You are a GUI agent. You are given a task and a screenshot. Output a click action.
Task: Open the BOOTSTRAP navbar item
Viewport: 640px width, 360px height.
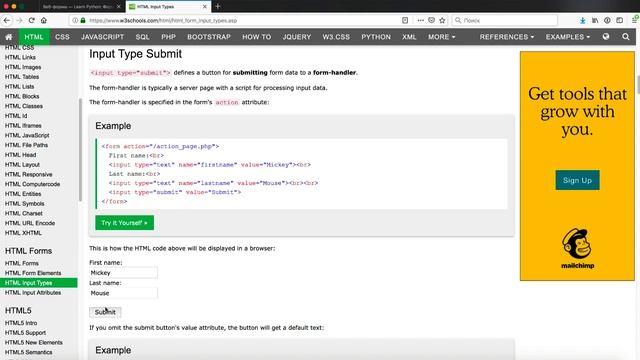click(209, 37)
